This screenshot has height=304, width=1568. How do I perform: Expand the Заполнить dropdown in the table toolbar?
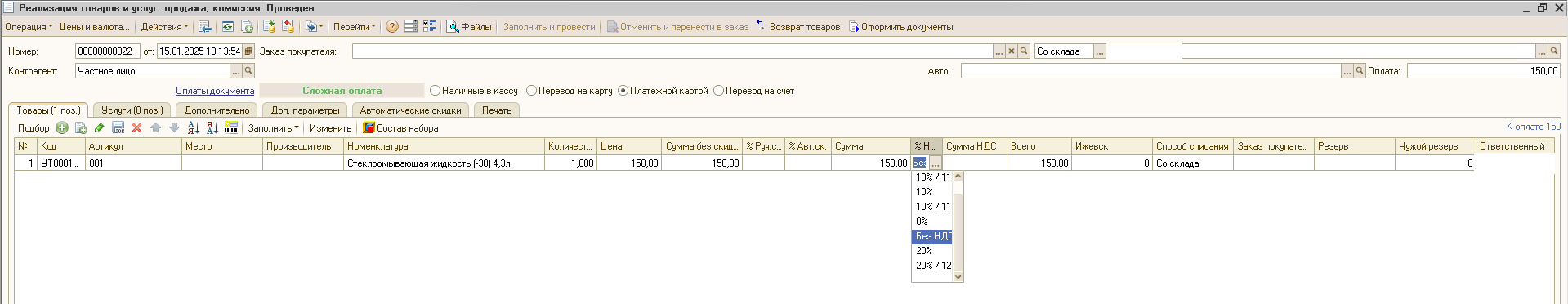click(x=273, y=128)
